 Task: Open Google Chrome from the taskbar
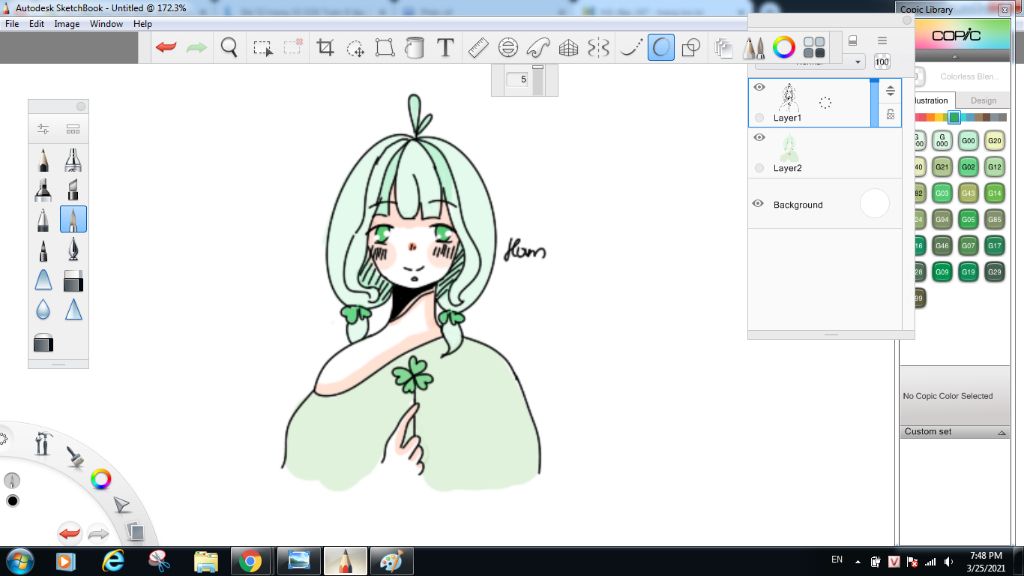[250, 561]
